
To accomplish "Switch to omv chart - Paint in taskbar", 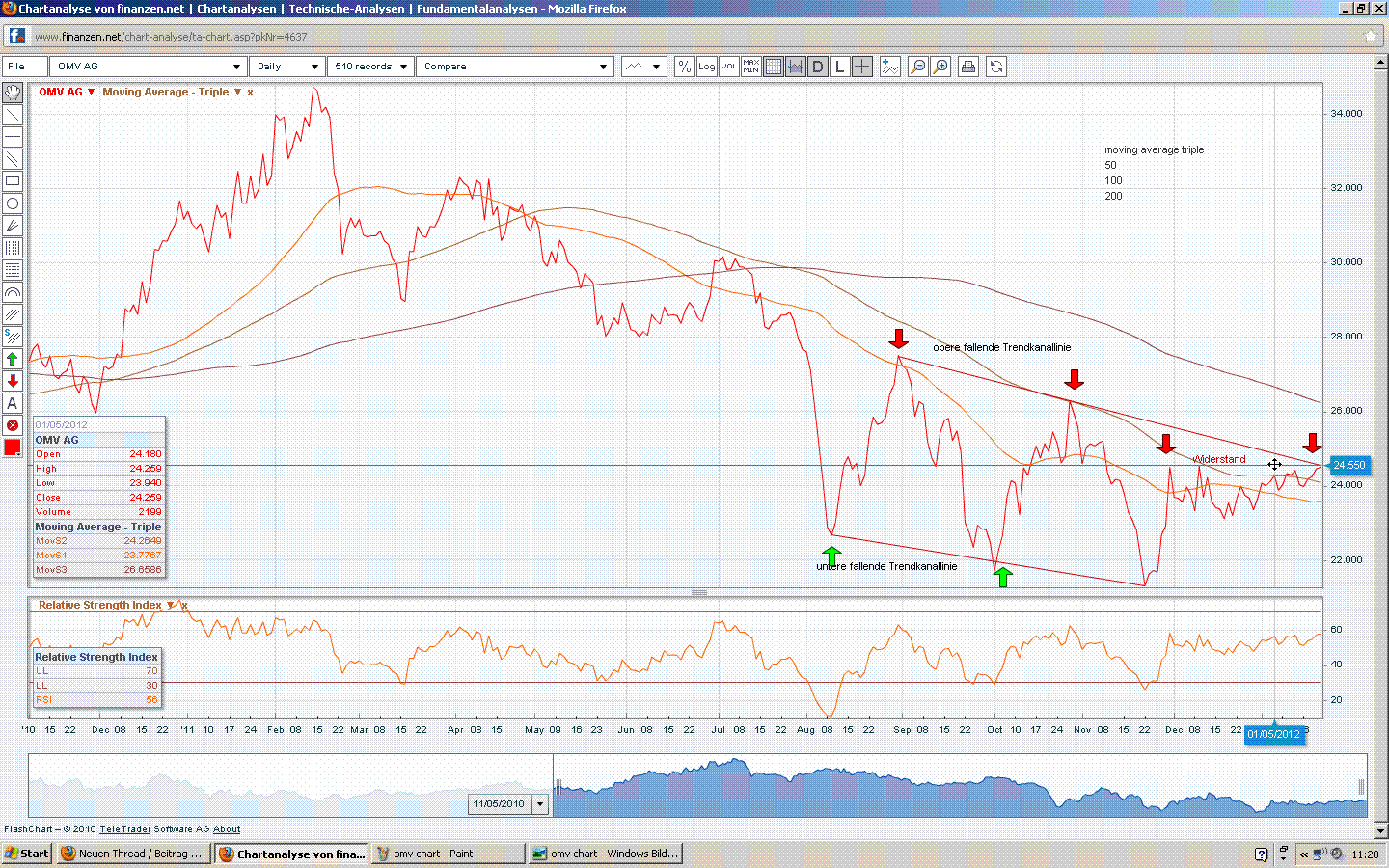I will click(x=449, y=853).
